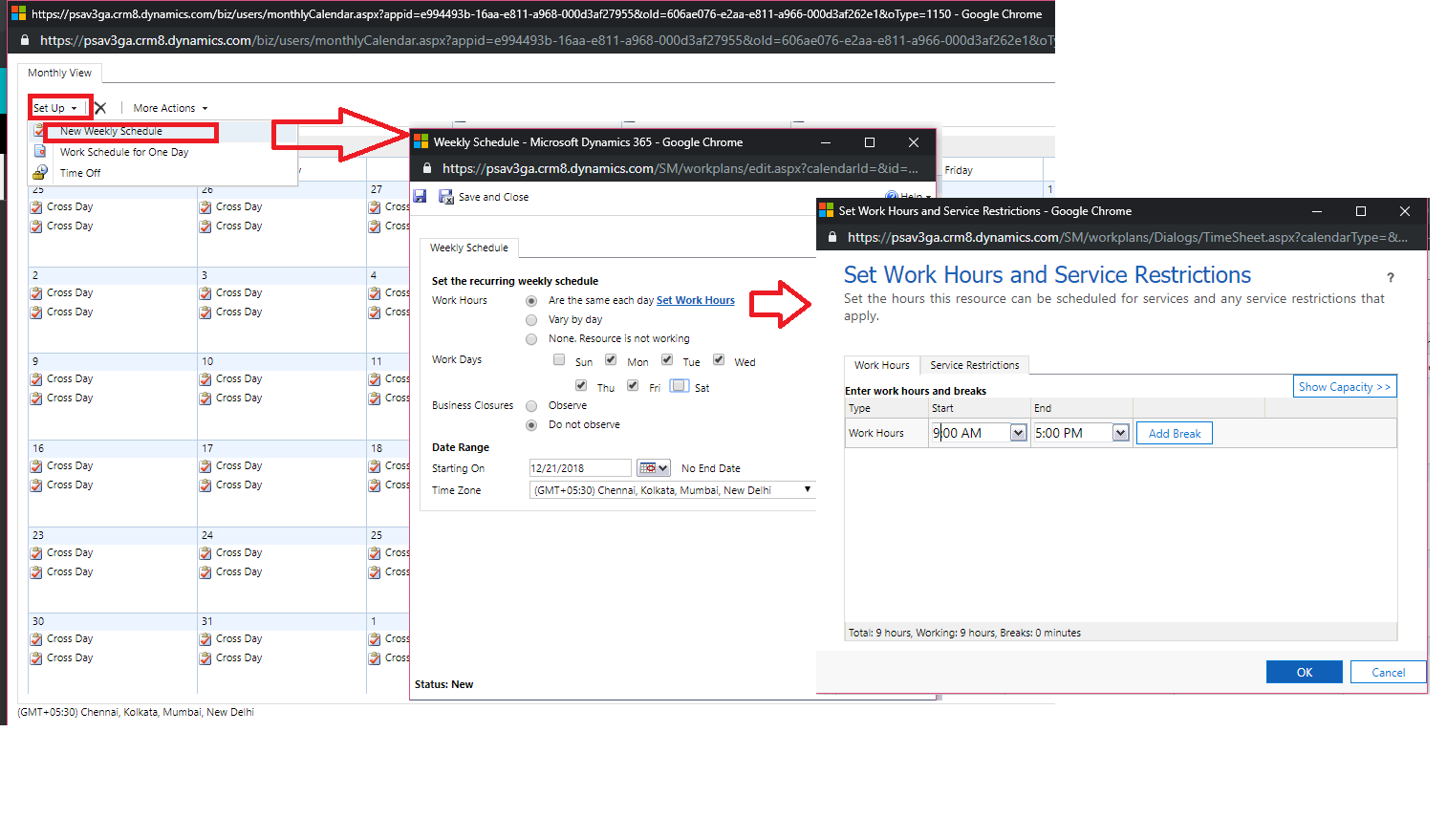Screen dimensions: 1447x840
Task: Uncheck the Tue work day checkbox
Action: coord(667,360)
